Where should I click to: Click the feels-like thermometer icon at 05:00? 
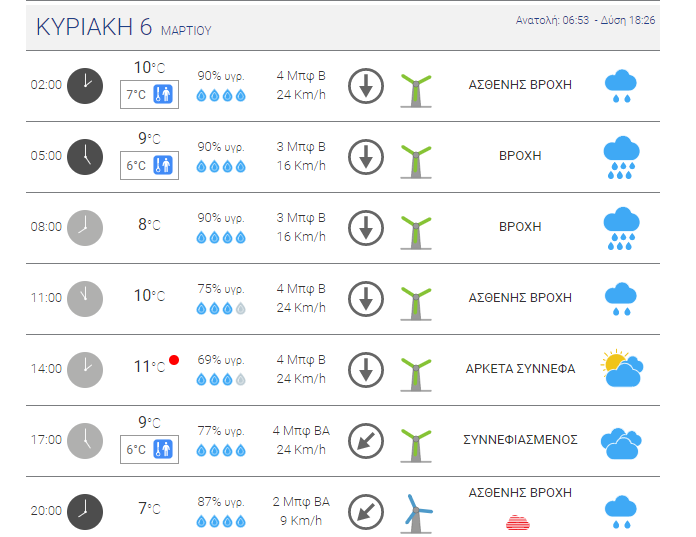tap(163, 165)
